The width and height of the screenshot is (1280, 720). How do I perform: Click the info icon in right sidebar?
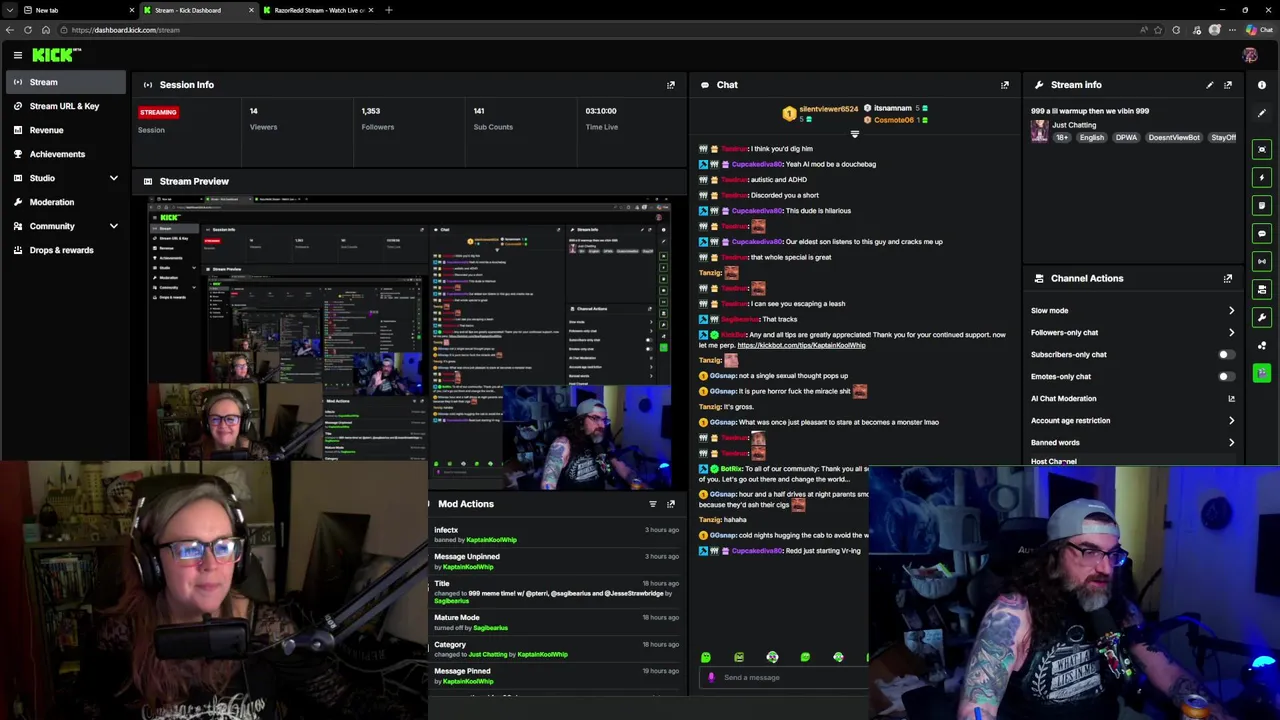pyautogui.click(x=1262, y=85)
